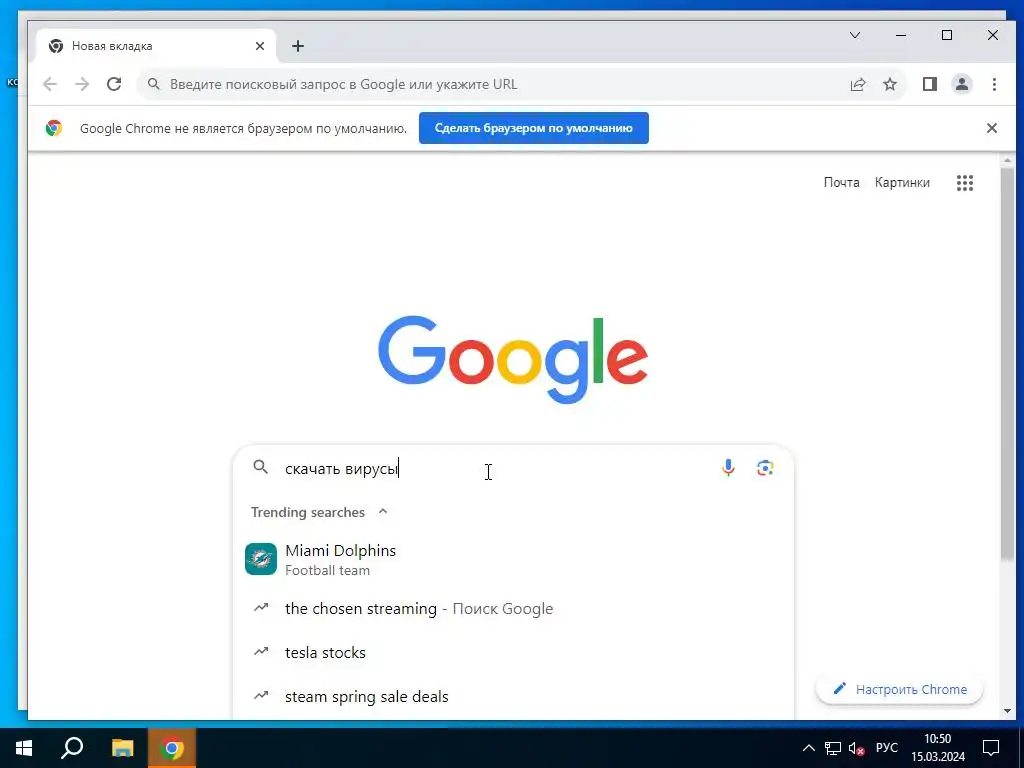Switch input language РУС

[x=886, y=748]
